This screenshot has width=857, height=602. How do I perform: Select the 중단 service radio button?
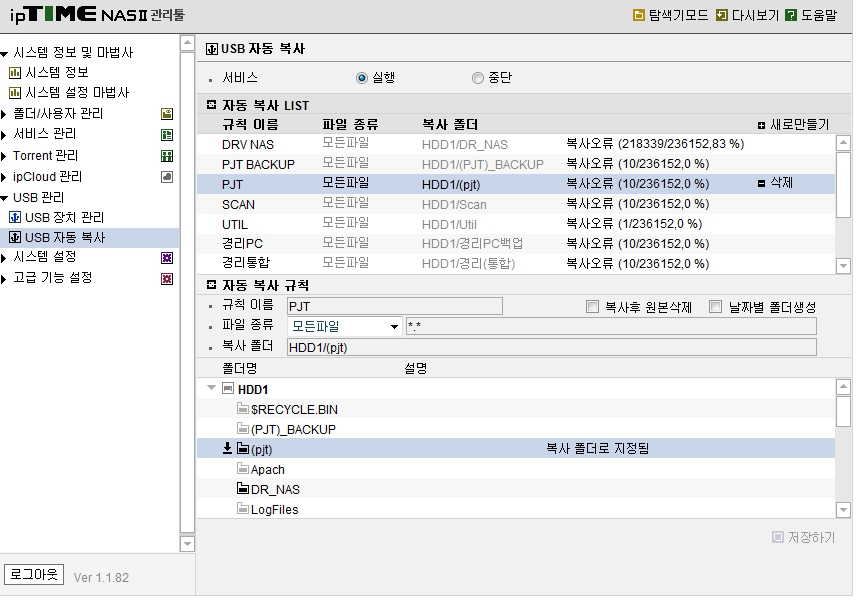478,78
